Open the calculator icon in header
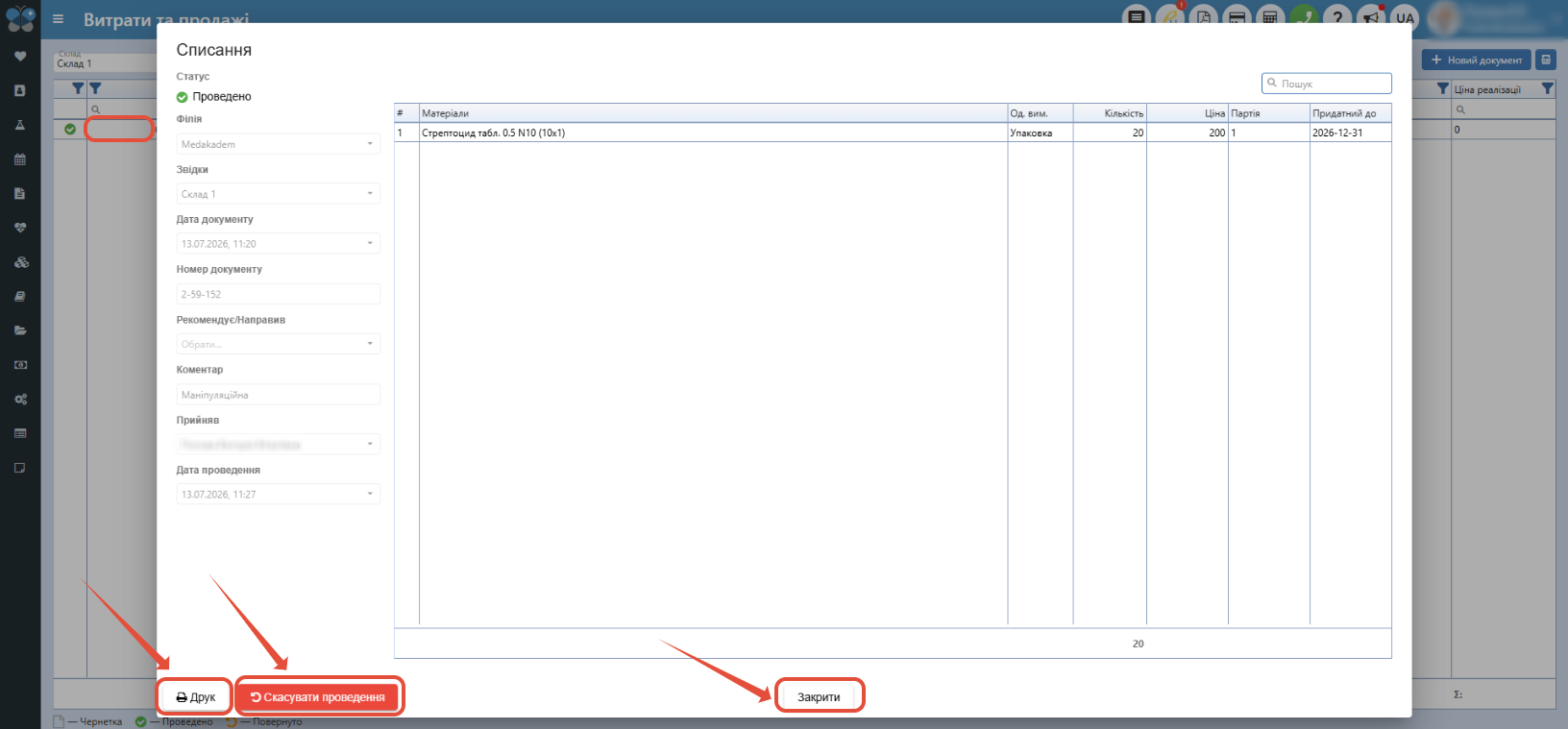Image resolution: width=1568 pixels, height=729 pixels. 1270,17
